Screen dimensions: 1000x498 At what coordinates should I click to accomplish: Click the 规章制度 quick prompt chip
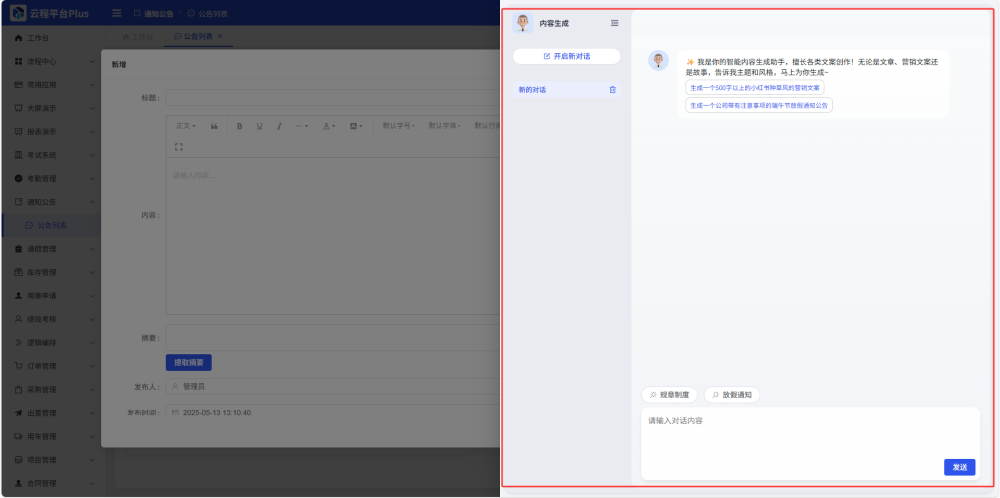point(669,395)
